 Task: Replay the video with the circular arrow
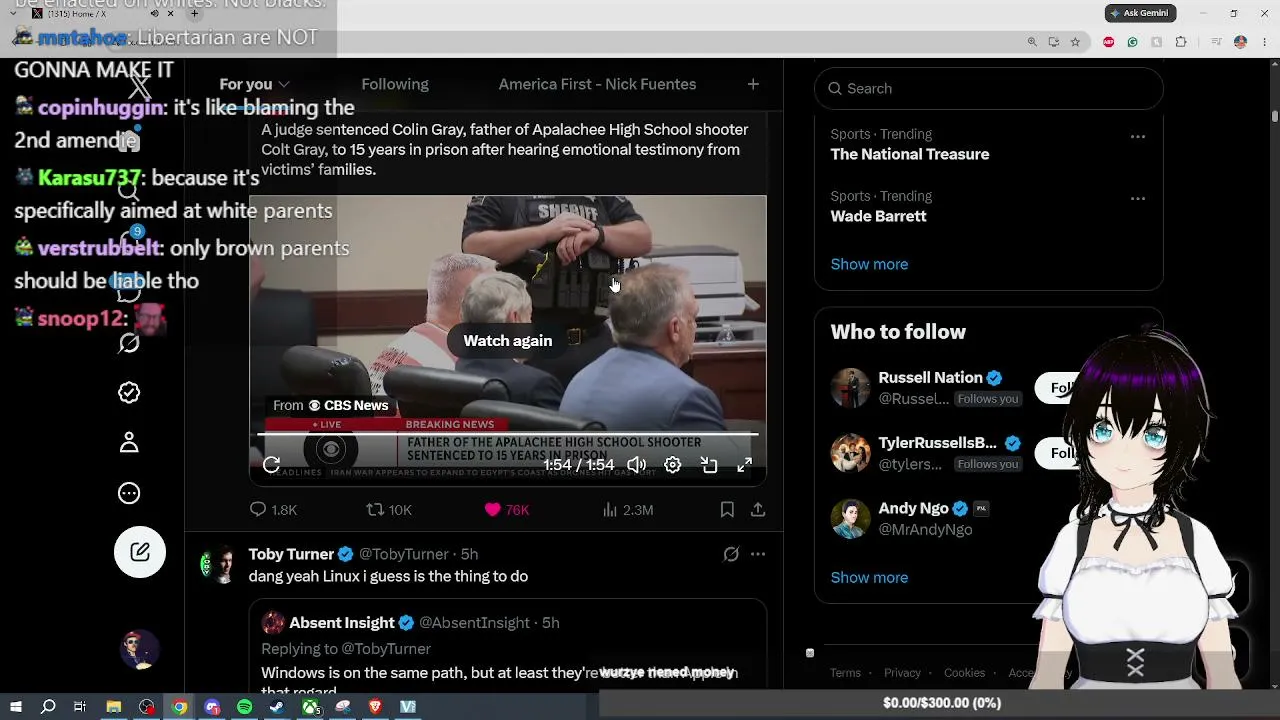[271, 465]
